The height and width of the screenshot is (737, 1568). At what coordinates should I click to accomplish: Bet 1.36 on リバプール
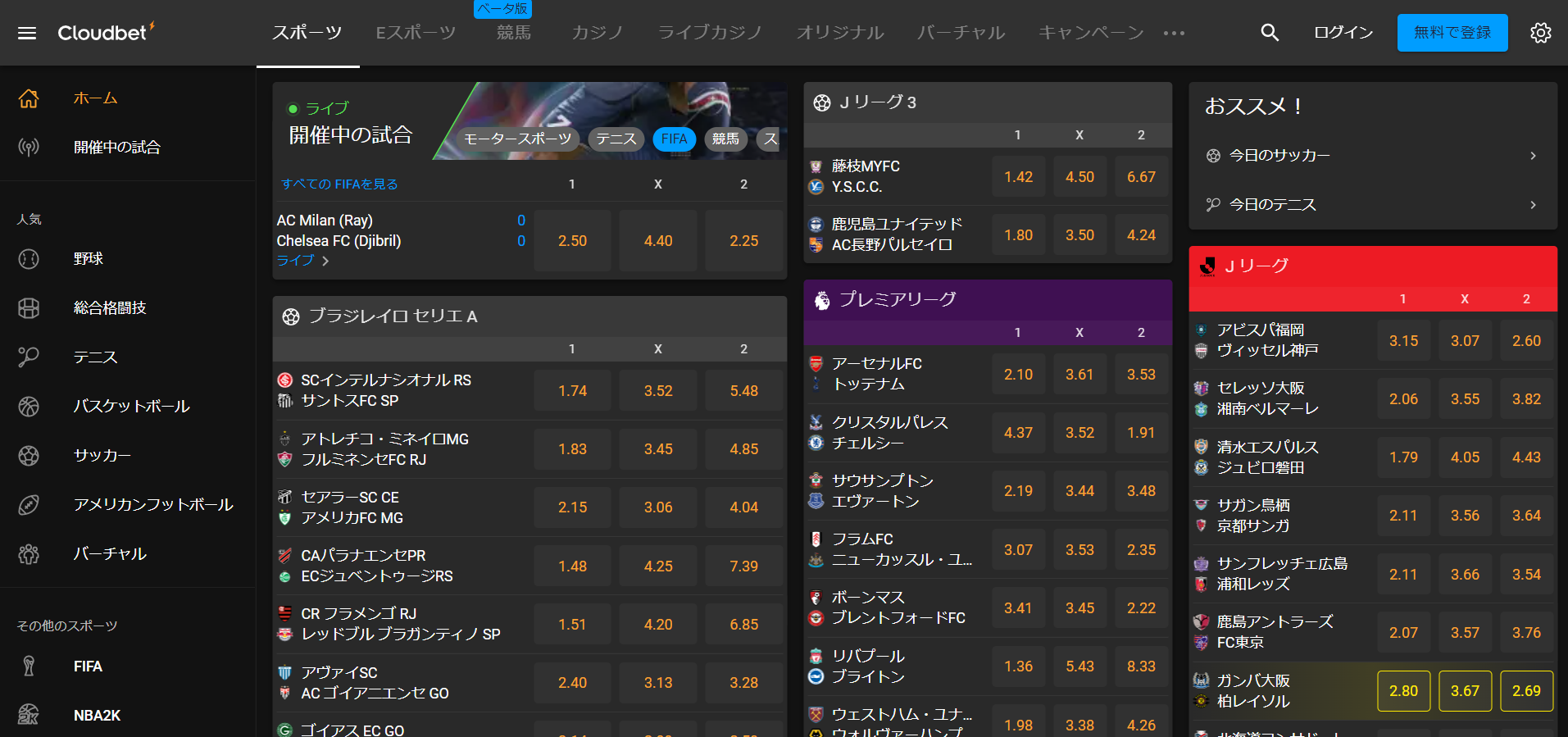point(1019,666)
